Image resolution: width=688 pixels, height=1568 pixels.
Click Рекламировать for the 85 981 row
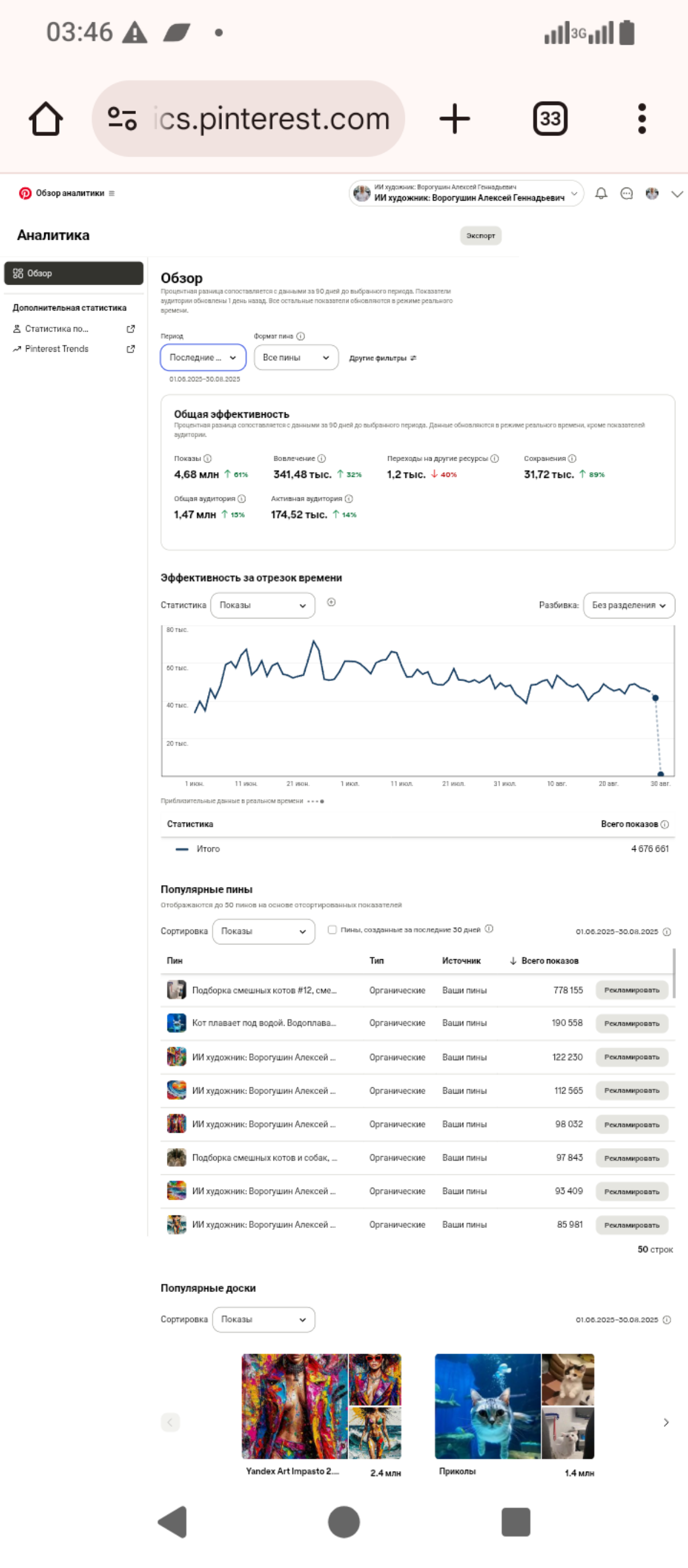click(x=631, y=1225)
